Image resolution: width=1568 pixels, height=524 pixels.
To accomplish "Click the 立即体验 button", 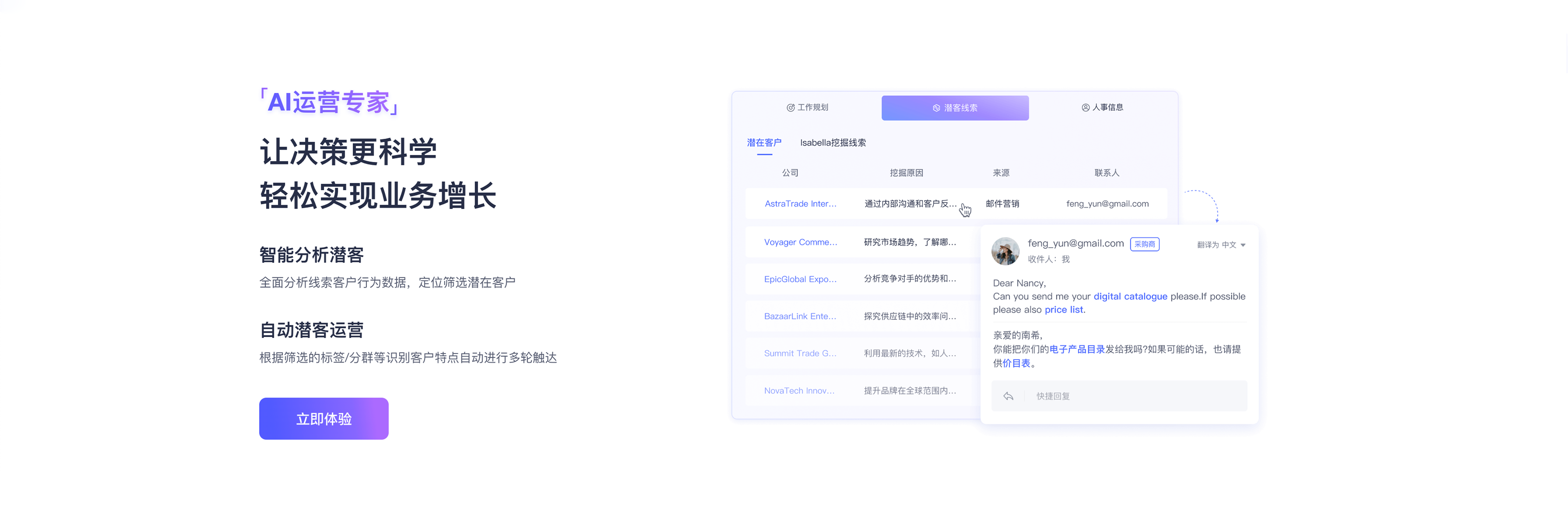I will tap(324, 418).
